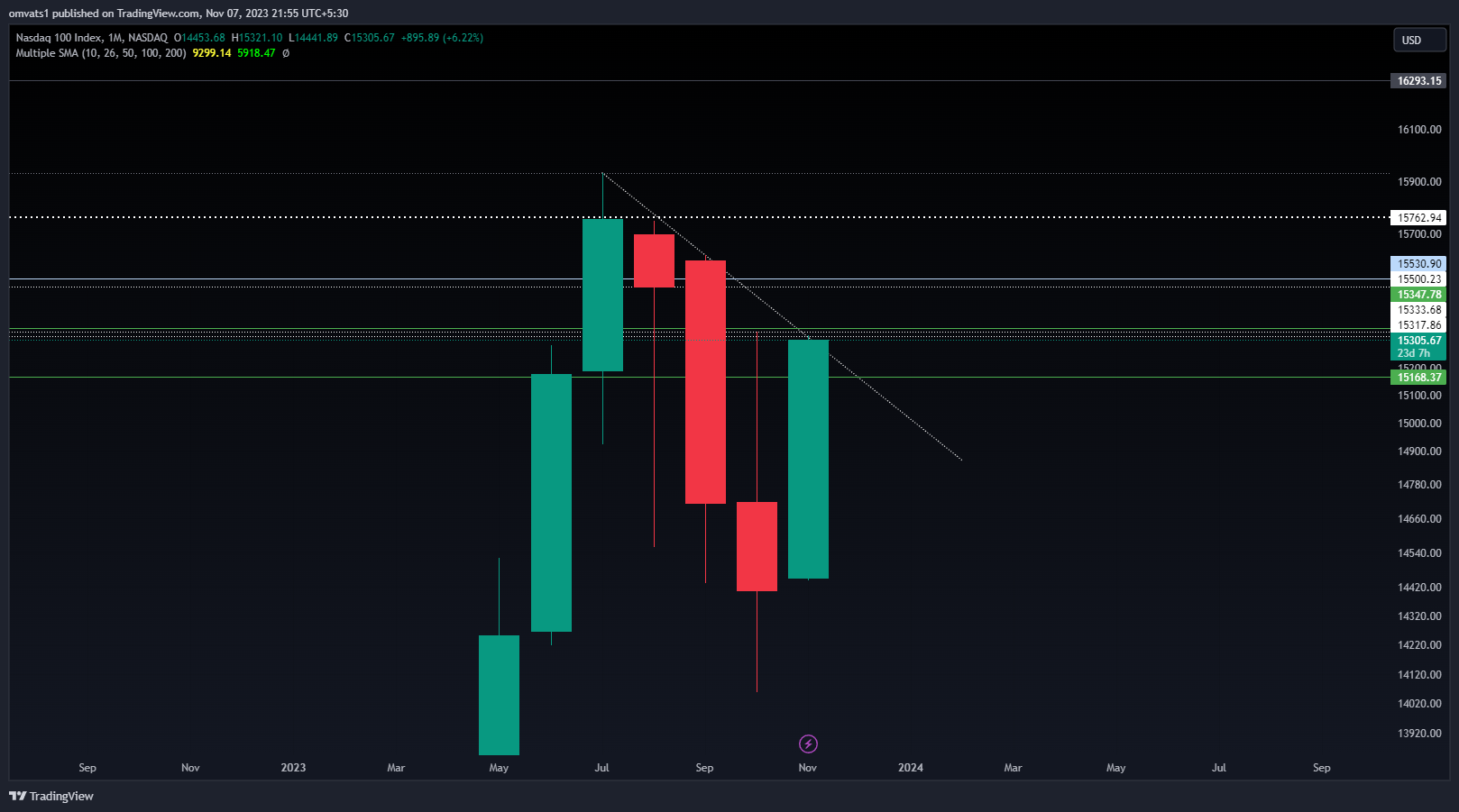Click the change value +895.89 (+6.22%)
The width and height of the screenshot is (1459, 812).
(x=442, y=38)
